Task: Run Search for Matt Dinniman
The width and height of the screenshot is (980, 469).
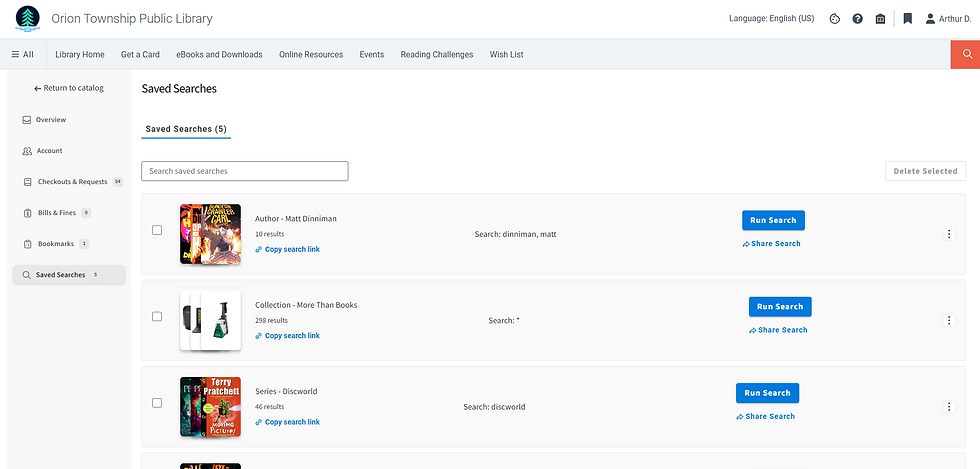Action: click(x=773, y=220)
